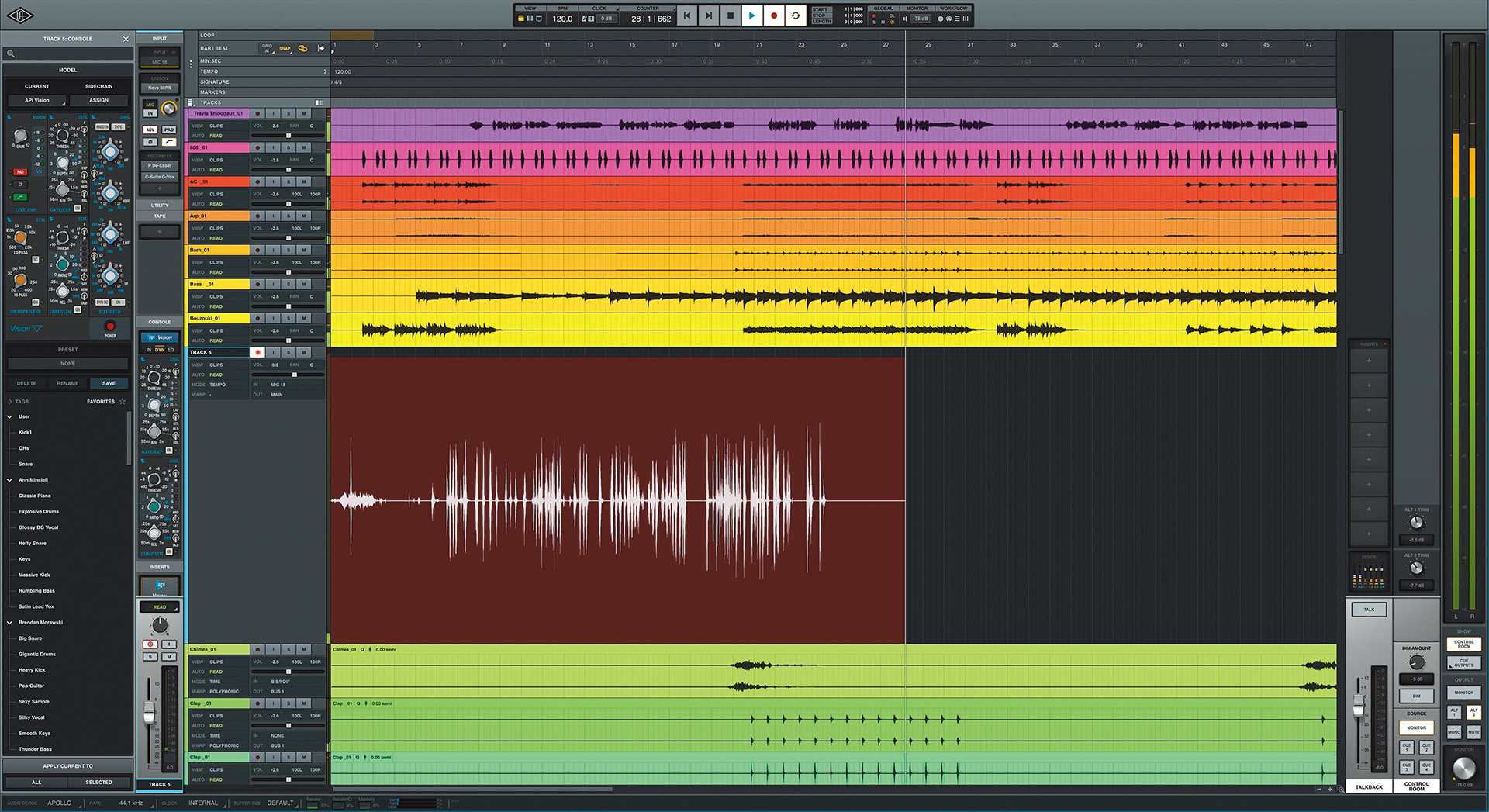The width and height of the screenshot is (1489, 812).
Task: Click the polarity invert Ø button
Action: pos(150,142)
